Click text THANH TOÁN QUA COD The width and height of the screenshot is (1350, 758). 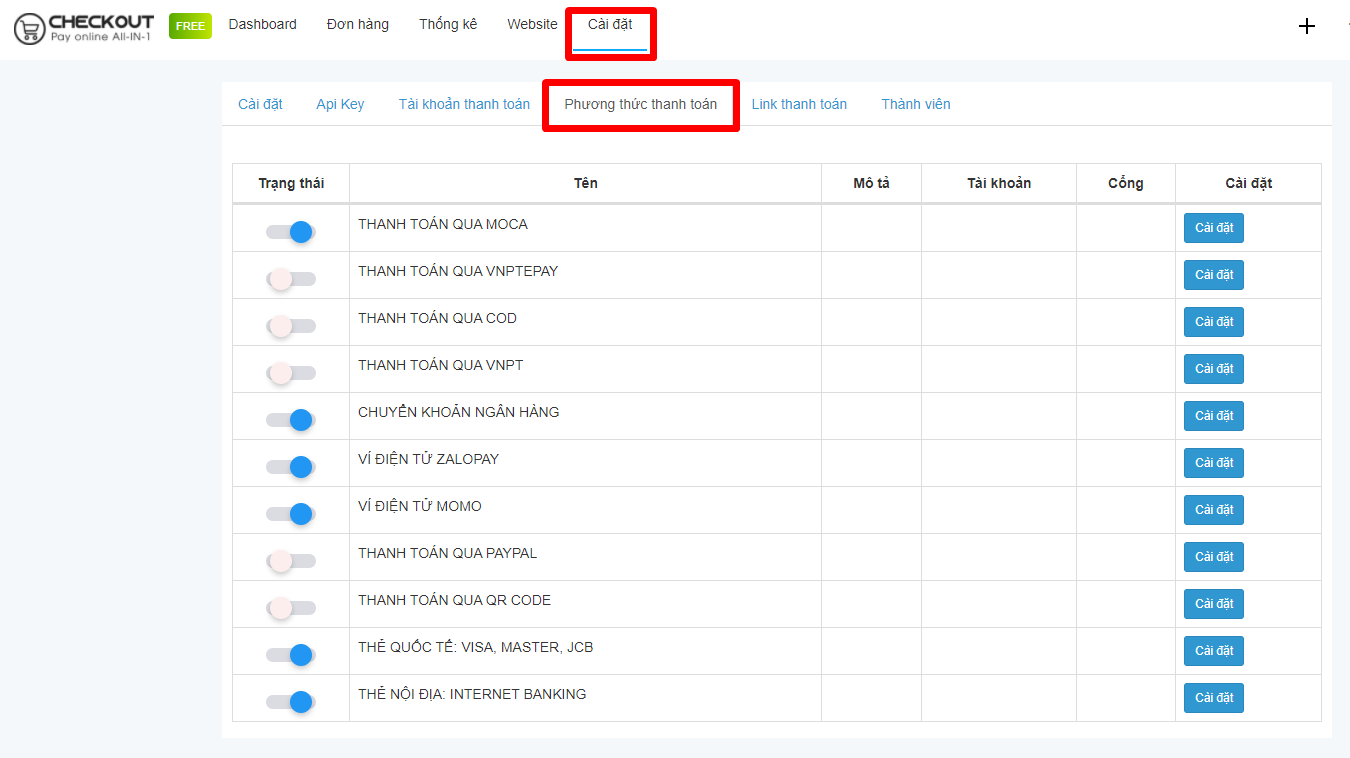[x=437, y=318]
